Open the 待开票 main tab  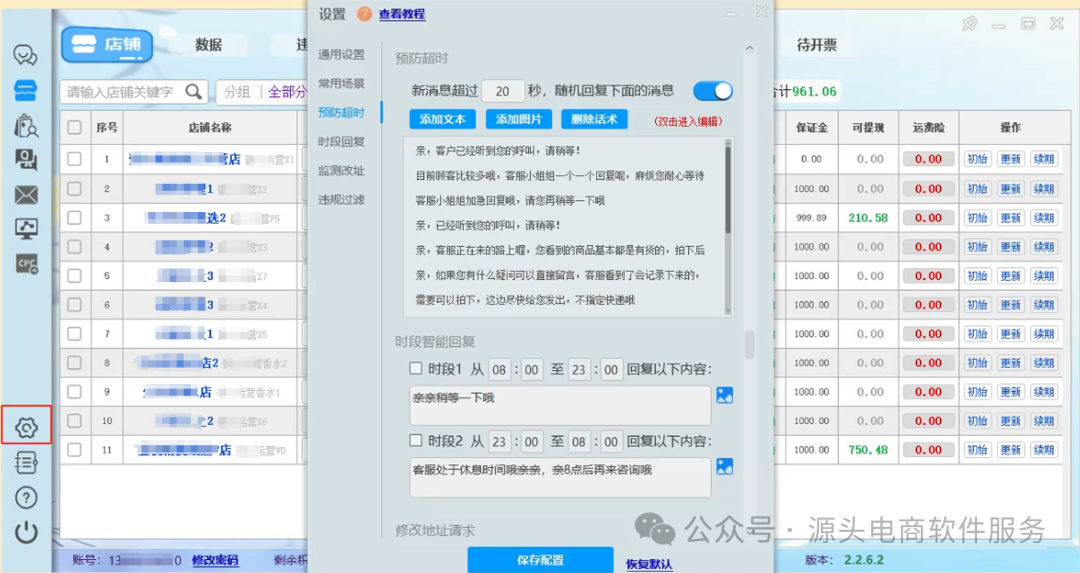(817, 45)
